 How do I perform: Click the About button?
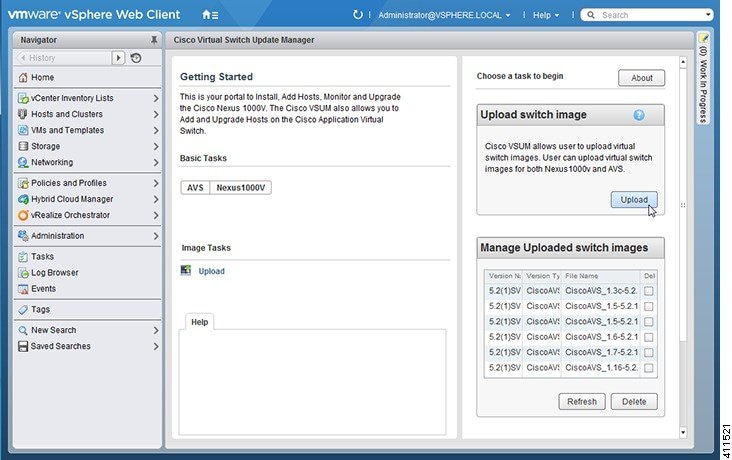(x=641, y=78)
